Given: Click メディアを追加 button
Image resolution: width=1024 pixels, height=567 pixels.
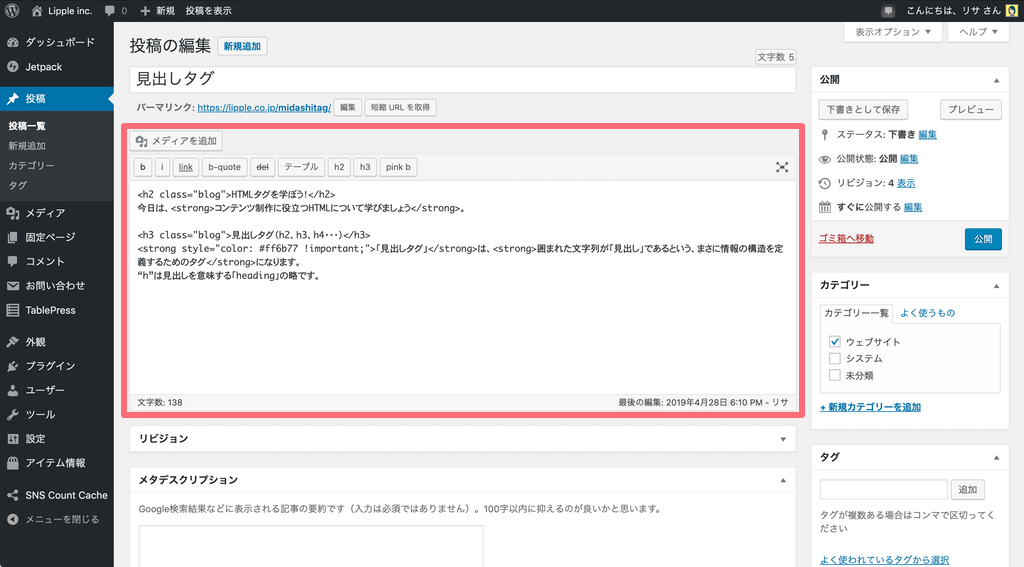Looking at the screenshot, I should coord(176,140).
